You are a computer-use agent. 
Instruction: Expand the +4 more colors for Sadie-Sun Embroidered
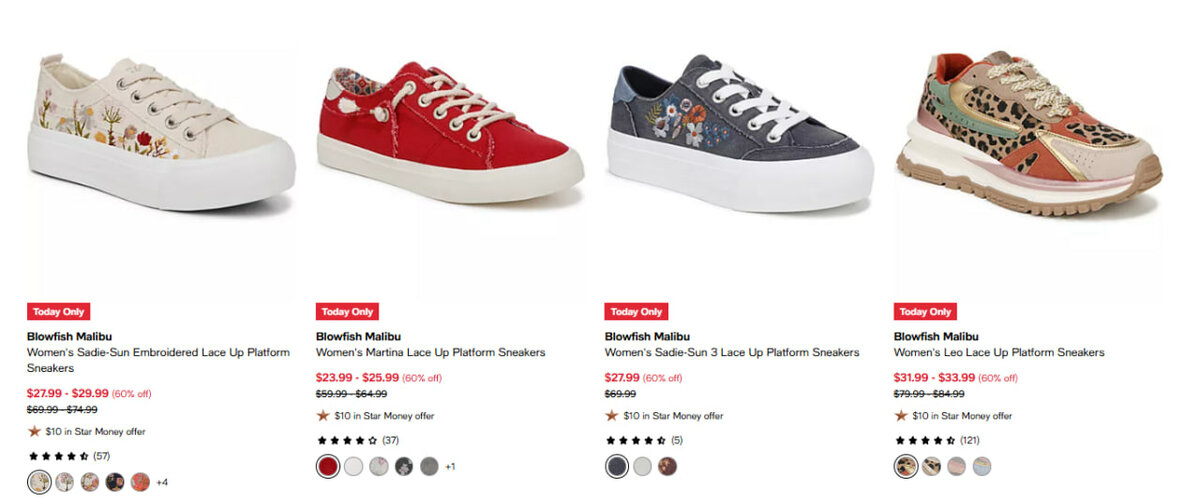[162, 482]
